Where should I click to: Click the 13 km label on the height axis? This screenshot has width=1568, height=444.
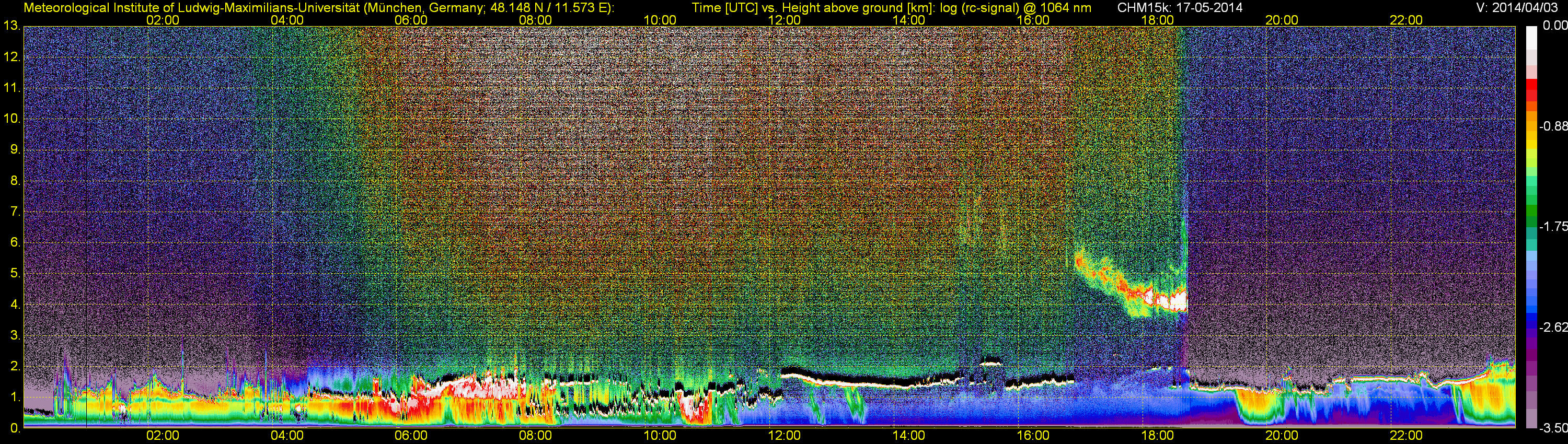[x=11, y=26]
